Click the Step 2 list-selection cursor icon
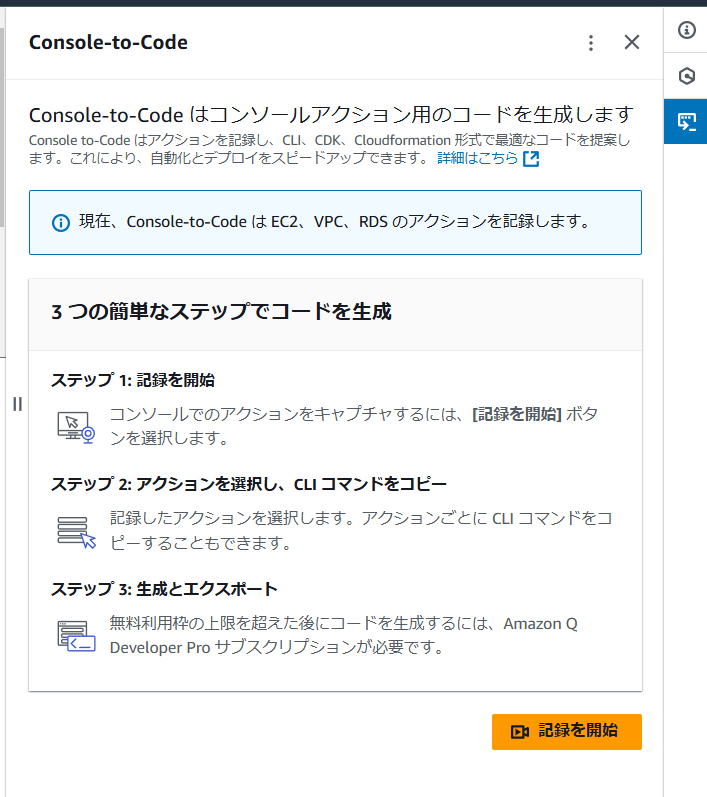 (76, 532)
